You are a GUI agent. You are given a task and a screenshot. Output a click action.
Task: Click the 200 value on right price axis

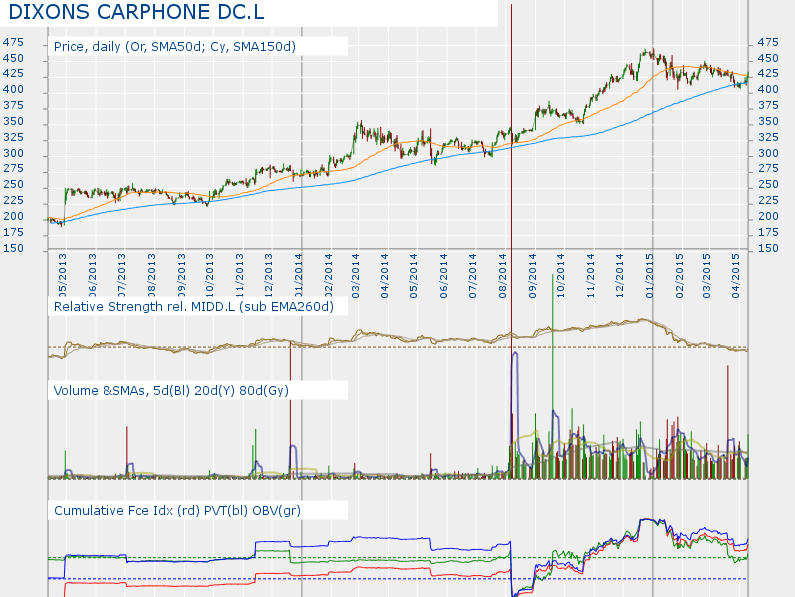pos(768,217)
